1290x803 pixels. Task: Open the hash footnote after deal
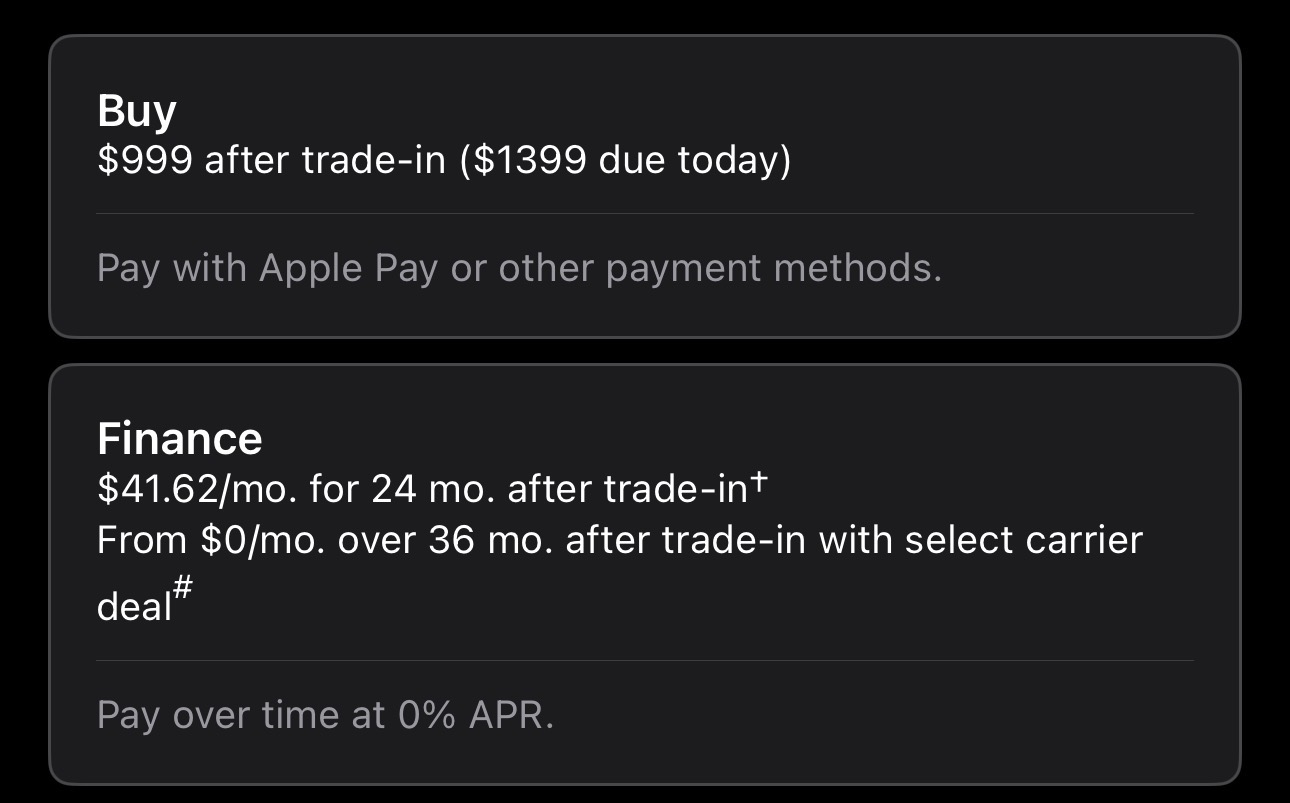pos(182,590)
